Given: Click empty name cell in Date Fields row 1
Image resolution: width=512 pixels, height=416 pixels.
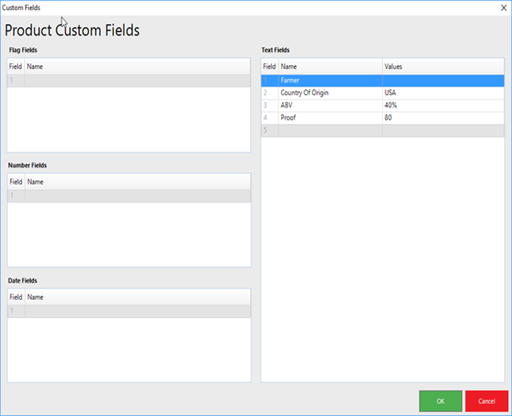Looking at the screenshot, I should click(x=138, y=311).
